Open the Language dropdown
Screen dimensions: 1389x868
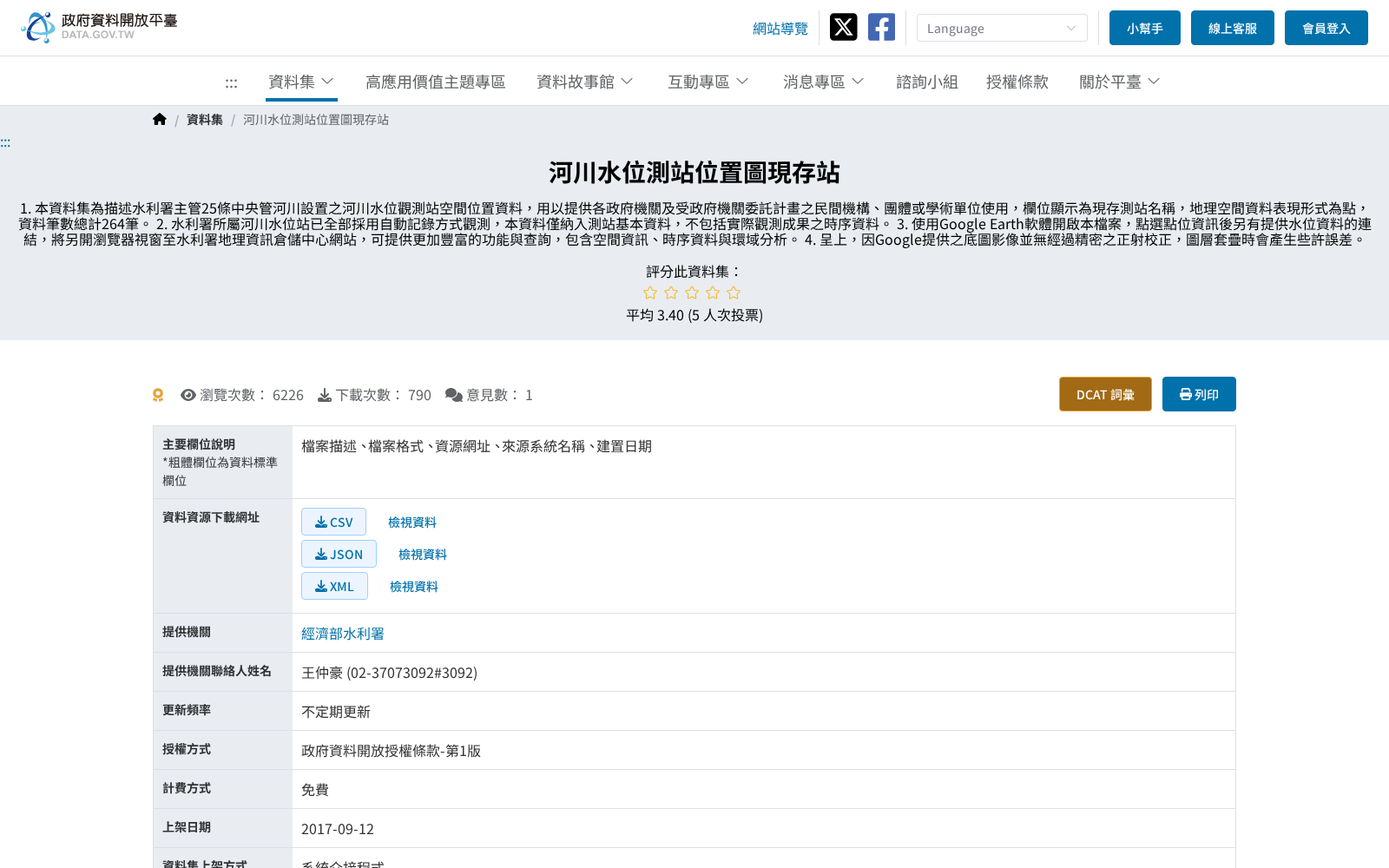click(x=1002, y=28)
